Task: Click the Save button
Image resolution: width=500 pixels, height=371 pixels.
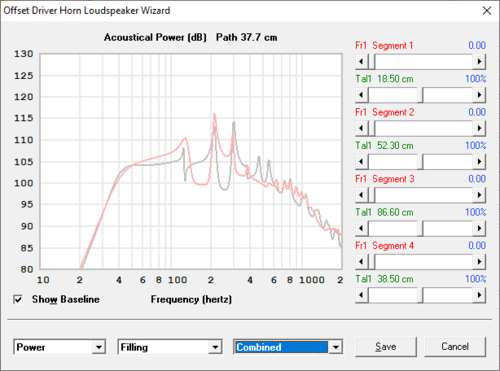Action: (386, 347)
